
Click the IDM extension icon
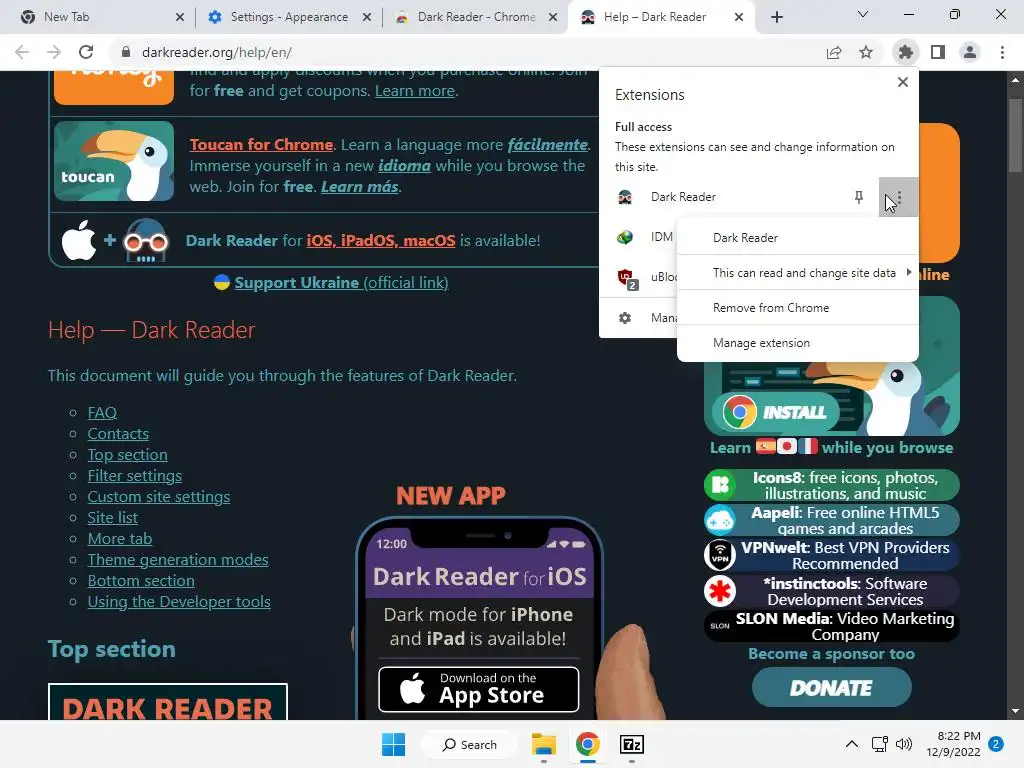[625, 237]
